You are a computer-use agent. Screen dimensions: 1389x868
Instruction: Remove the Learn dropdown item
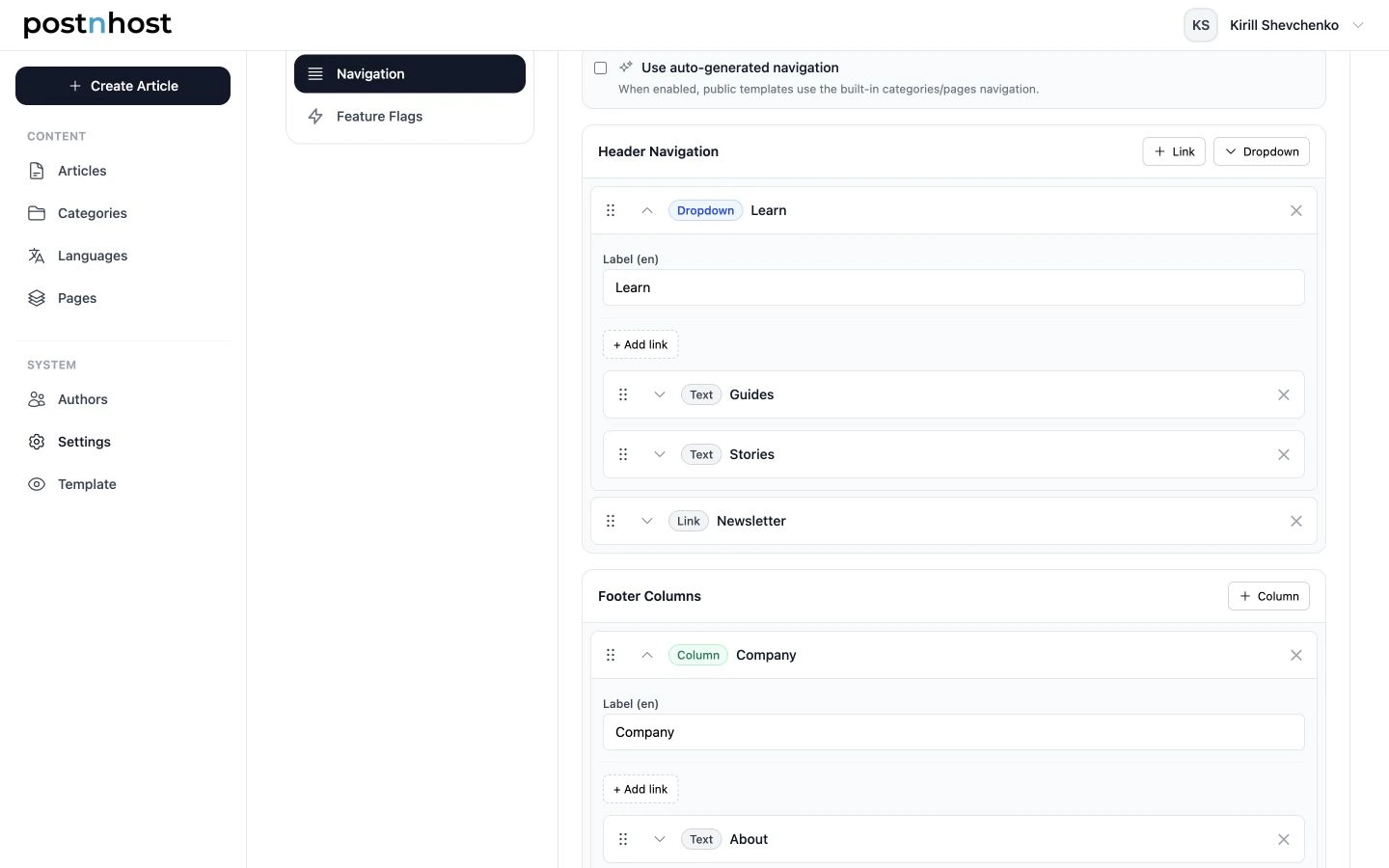(1296, 210)
